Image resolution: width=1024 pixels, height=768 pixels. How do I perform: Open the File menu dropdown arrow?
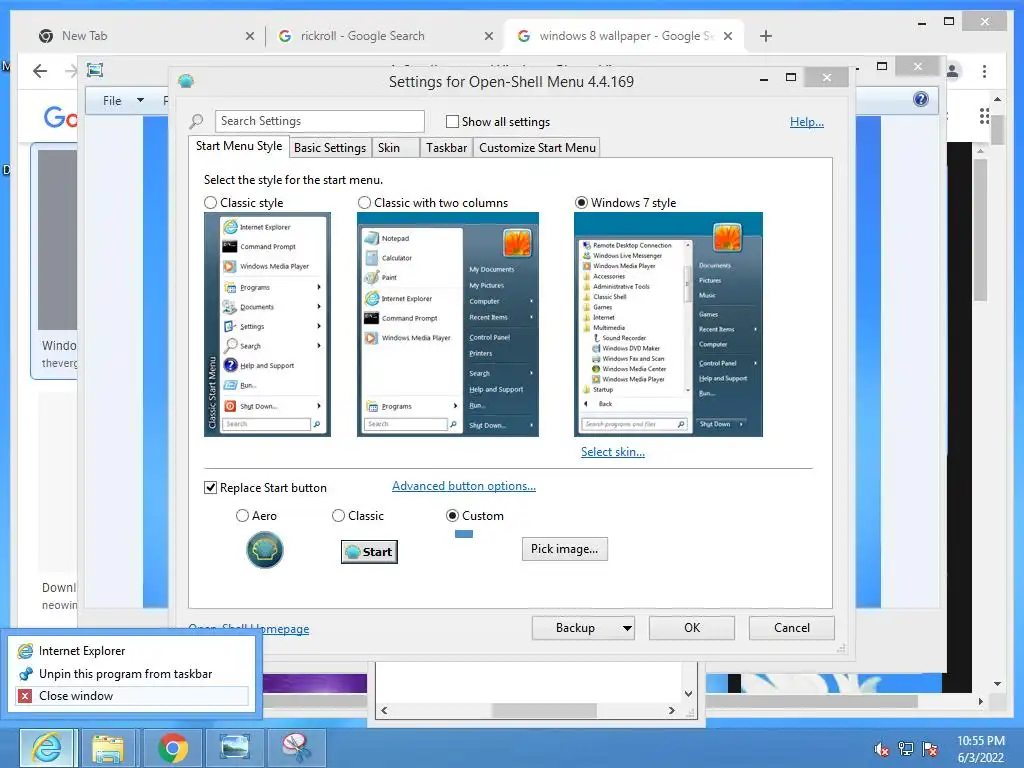point(140,101)
